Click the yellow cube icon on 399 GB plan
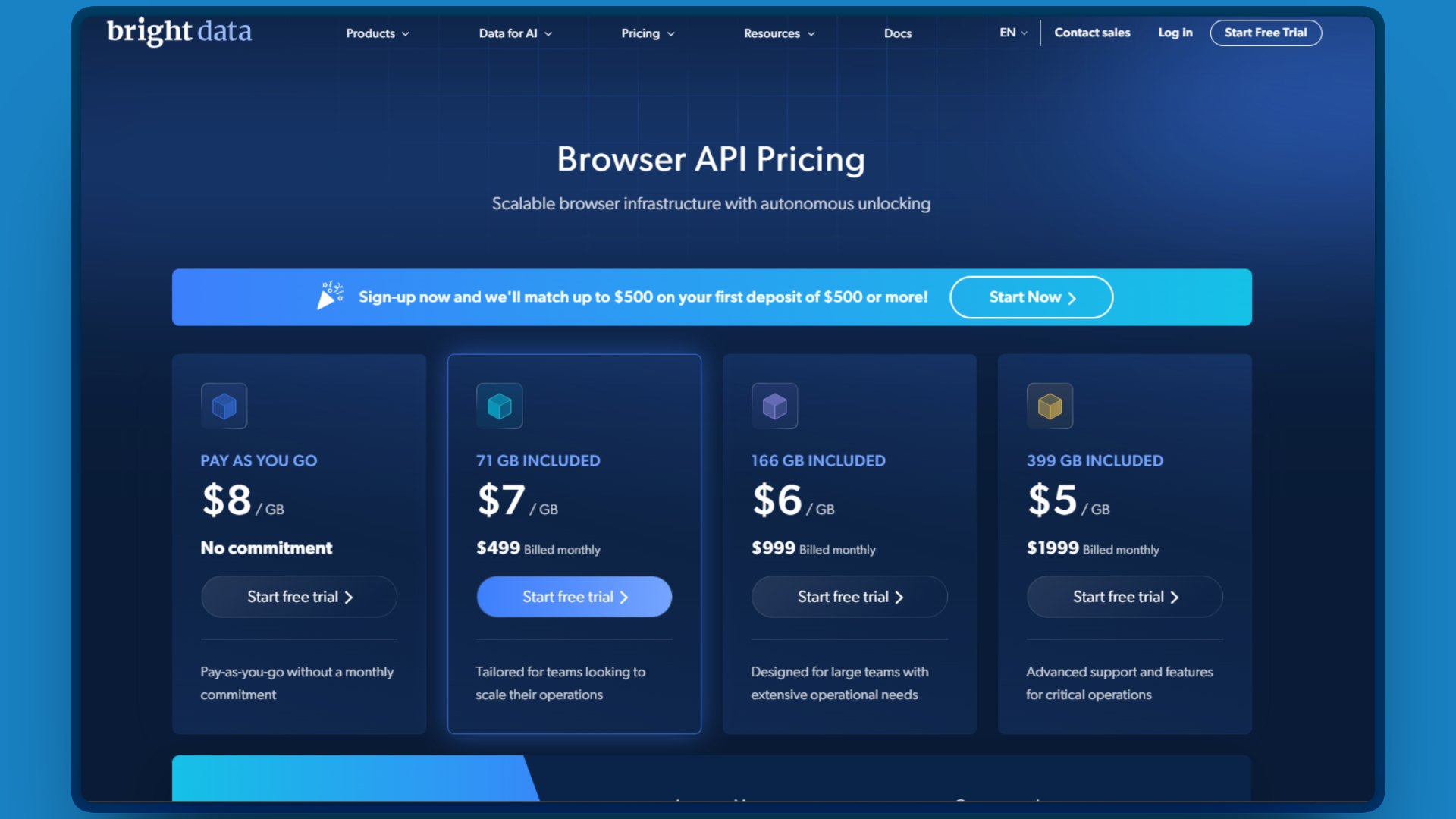This screenshot has width=1456, height=819. coord(1050,406)
